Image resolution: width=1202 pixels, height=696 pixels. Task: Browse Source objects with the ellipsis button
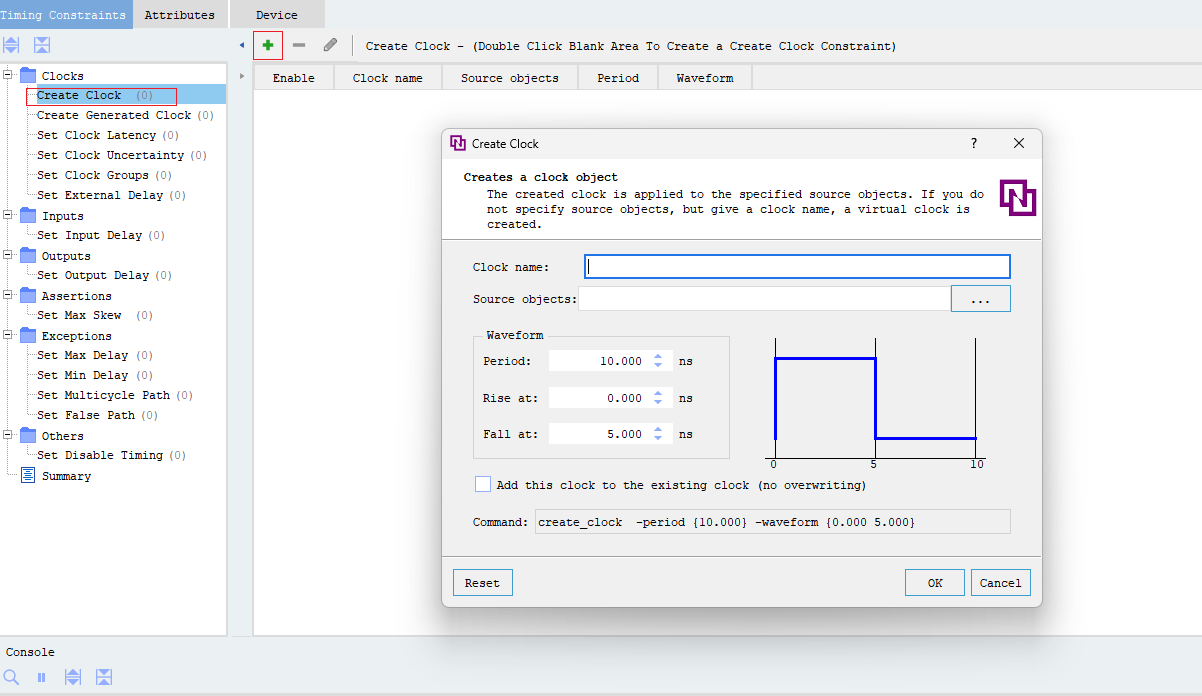980,298
